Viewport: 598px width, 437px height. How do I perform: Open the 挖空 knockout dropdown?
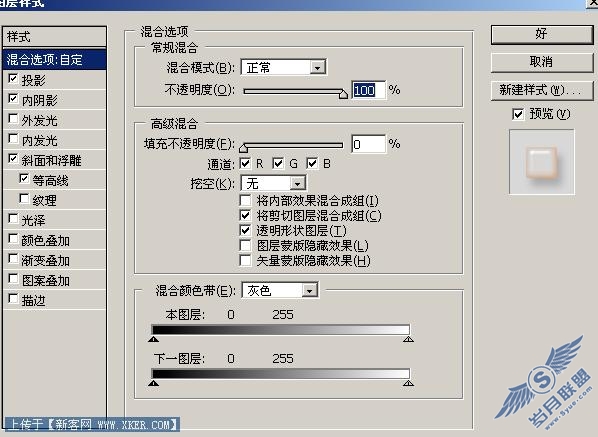[x=273, y=184]
